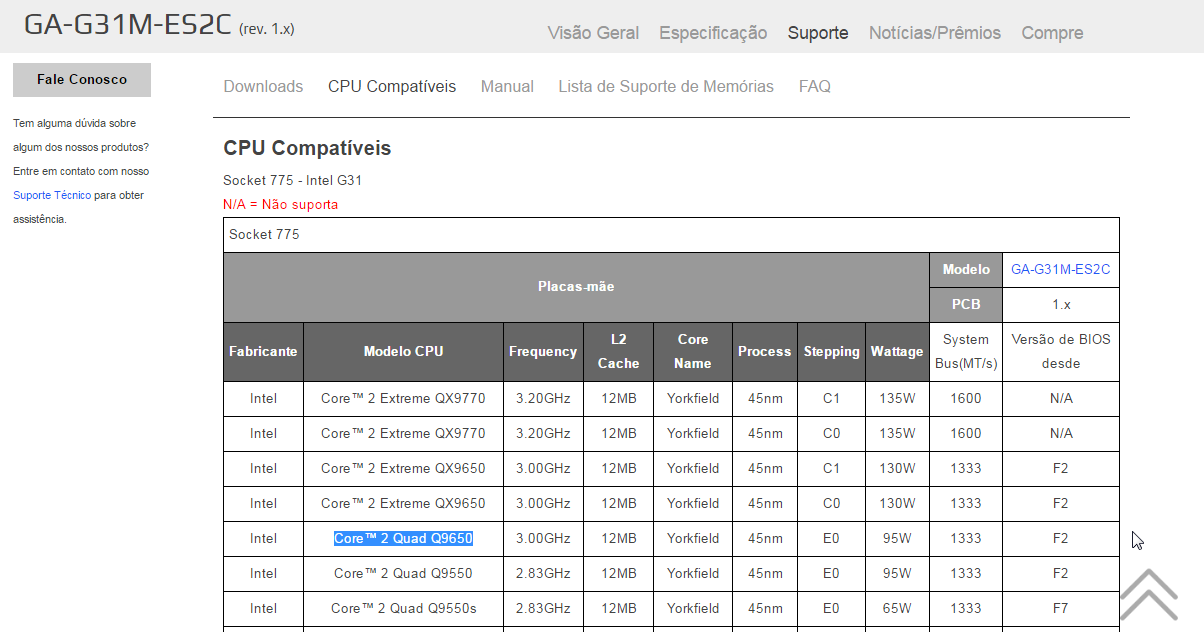The width and height of the screenshot is (1204, 632).
Task: Click the Core 2 Quad Q9550s cell
Action: [x=403, y=608]
